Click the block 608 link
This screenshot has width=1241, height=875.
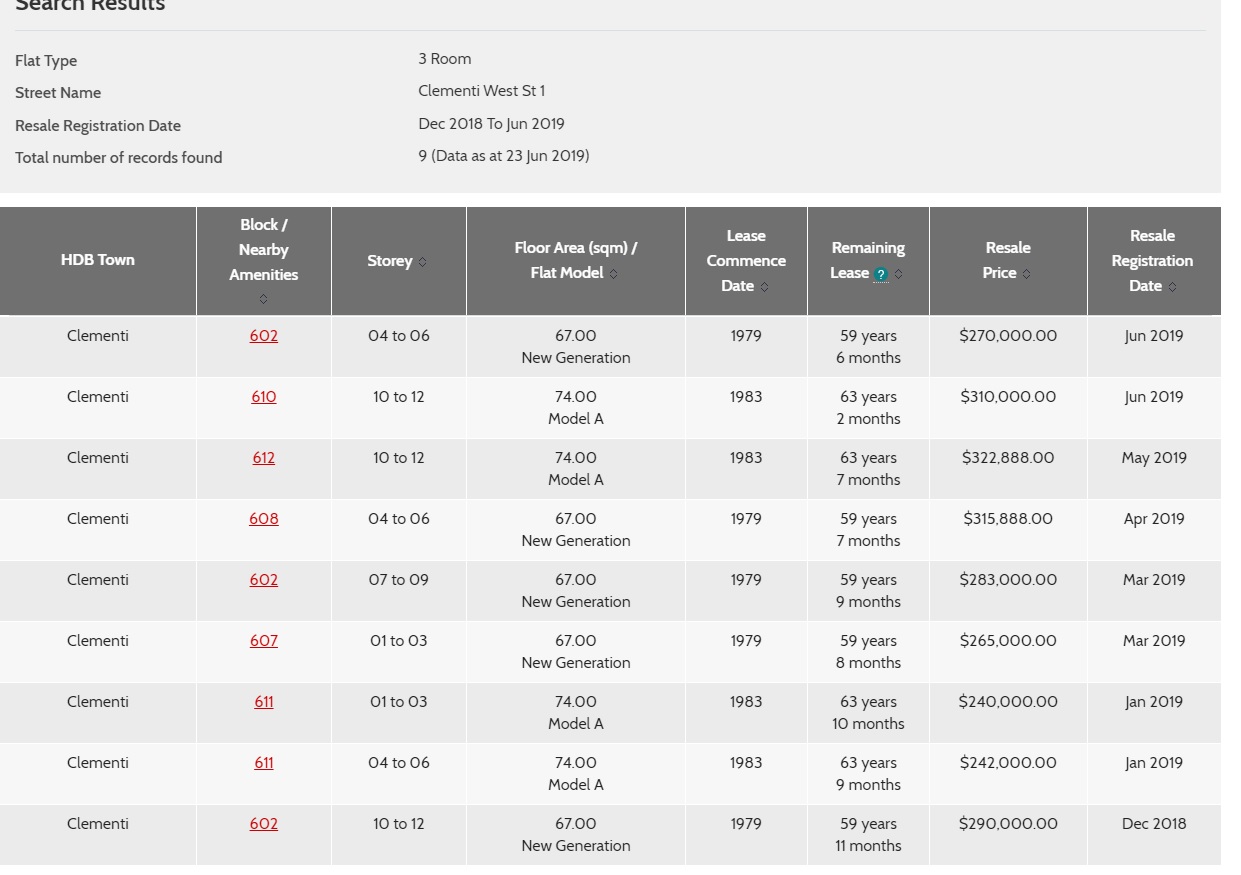pos(264,519)
